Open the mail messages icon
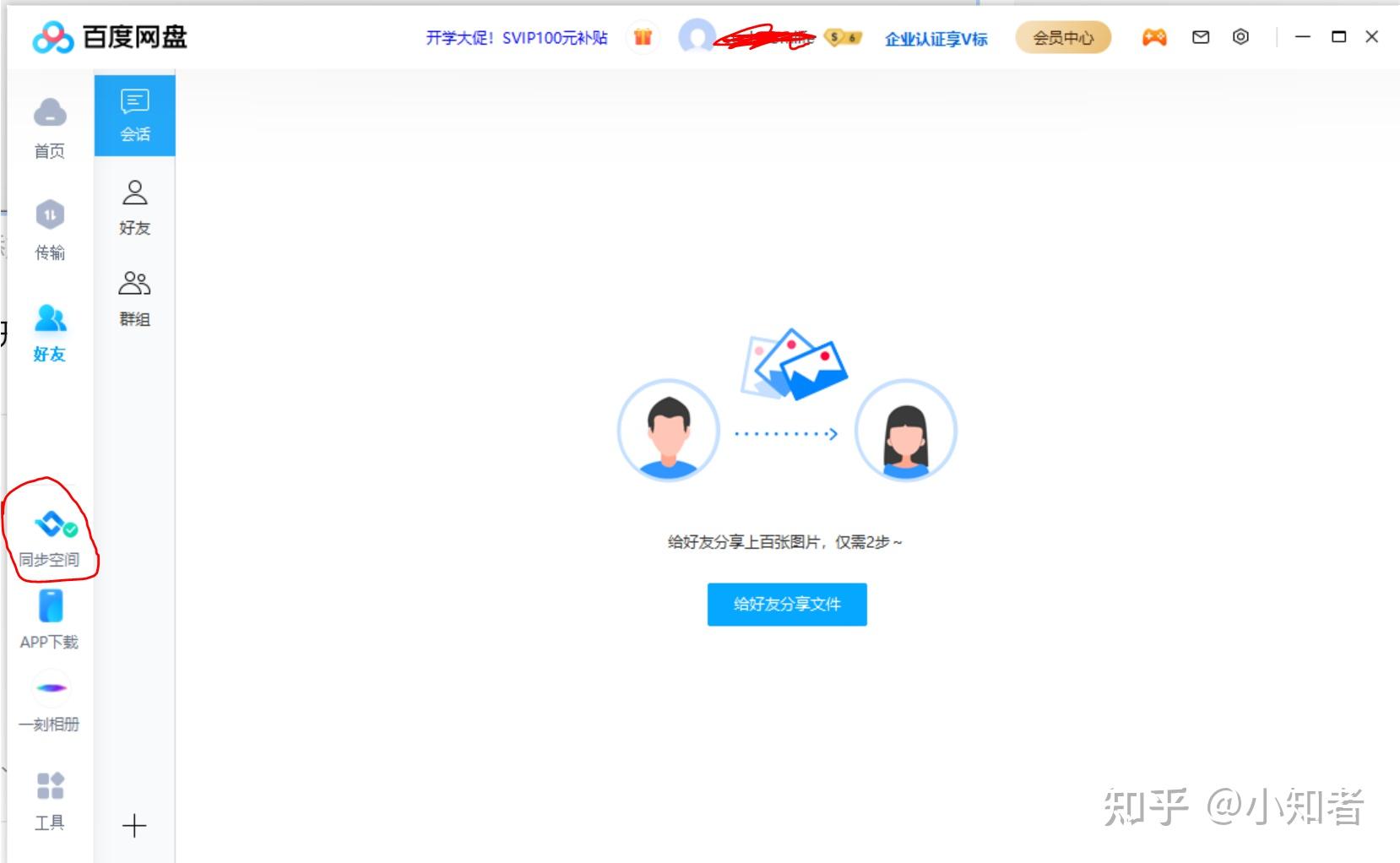Viewport: 1400px width, 863px height. pyautogui.click(x=1201, y=37)
